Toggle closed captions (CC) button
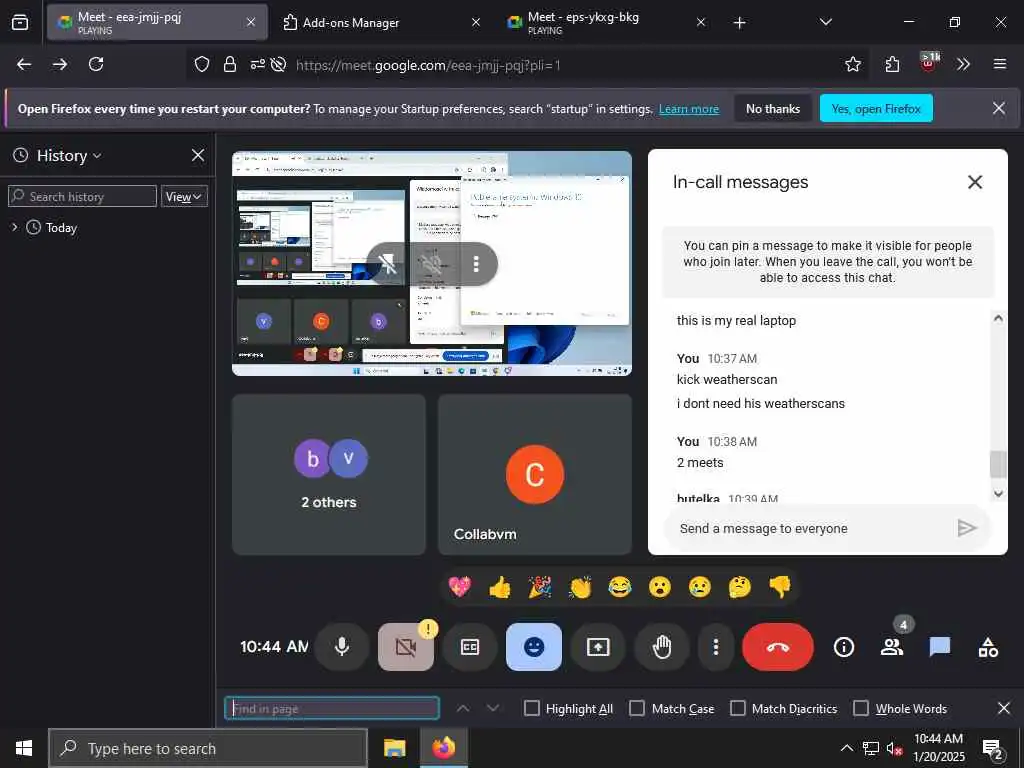Screen dimensions: 1024x768 (x=470, y=647)
